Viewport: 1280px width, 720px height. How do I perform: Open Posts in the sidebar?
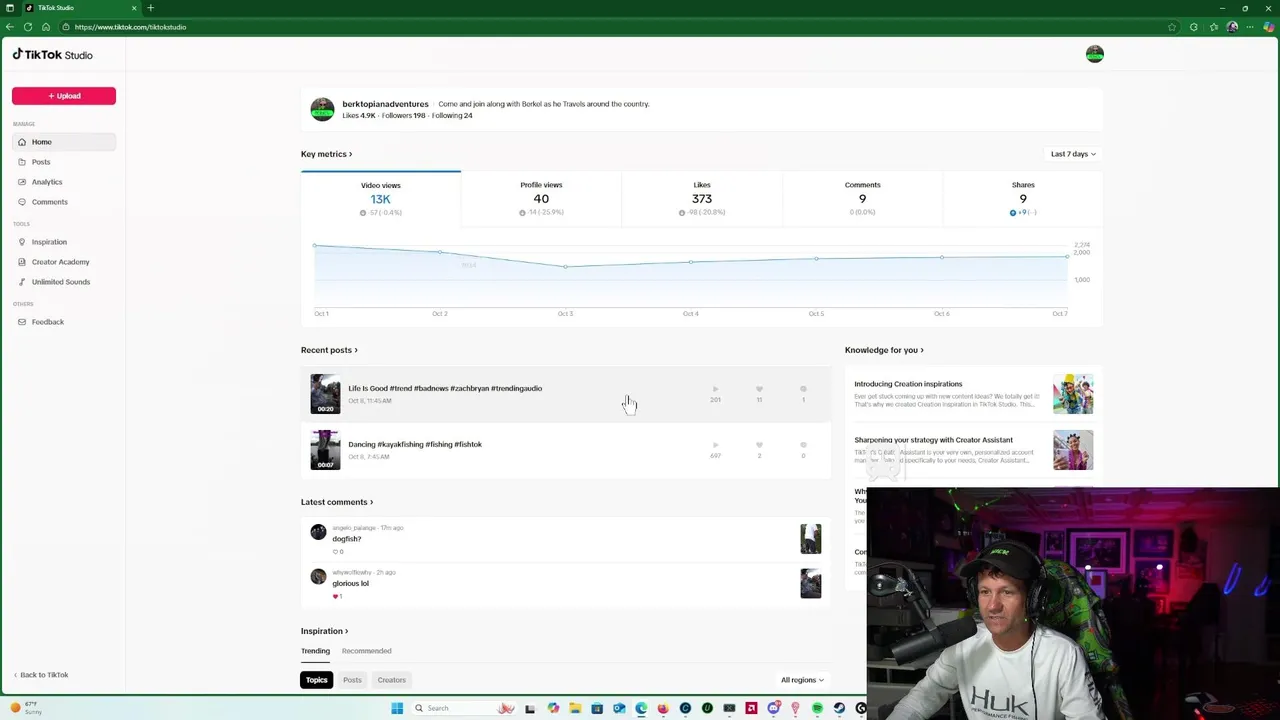click(x=64, y=162)
